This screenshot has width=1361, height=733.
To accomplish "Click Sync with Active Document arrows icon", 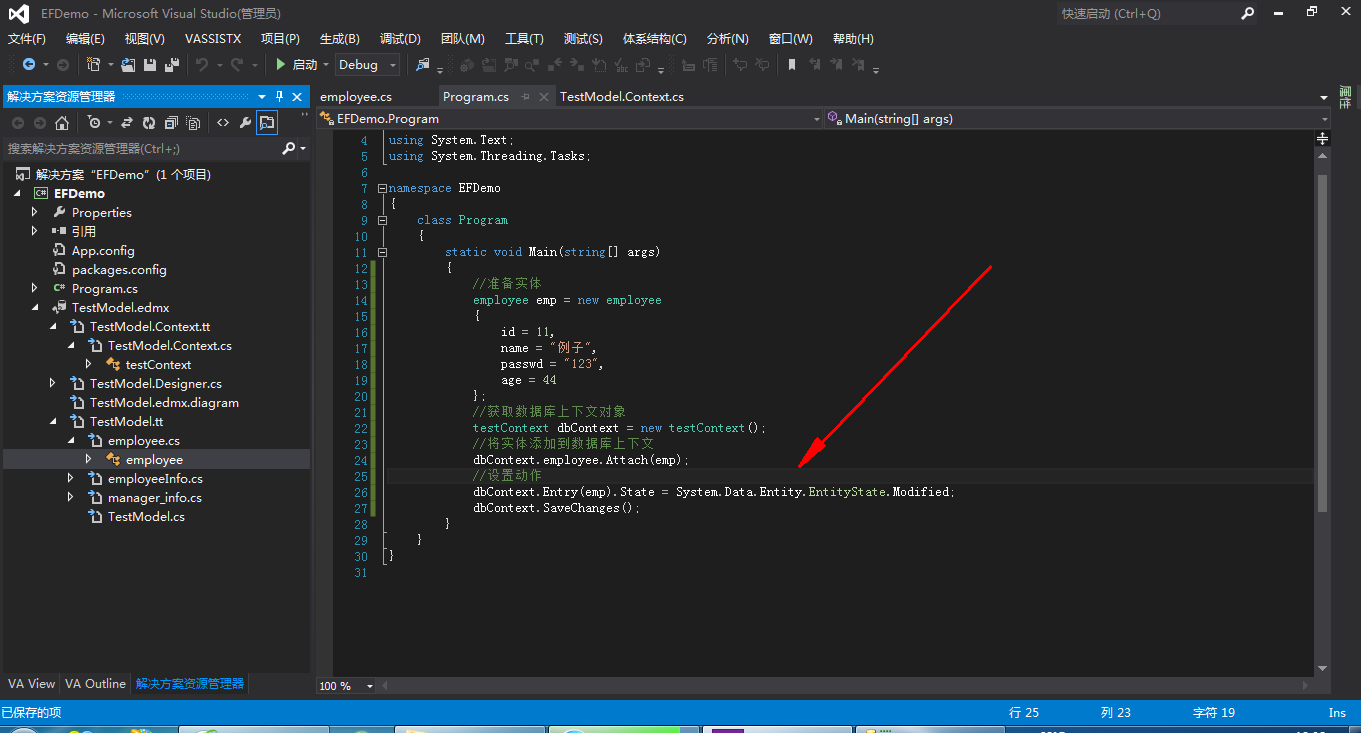I will [127, 123].
